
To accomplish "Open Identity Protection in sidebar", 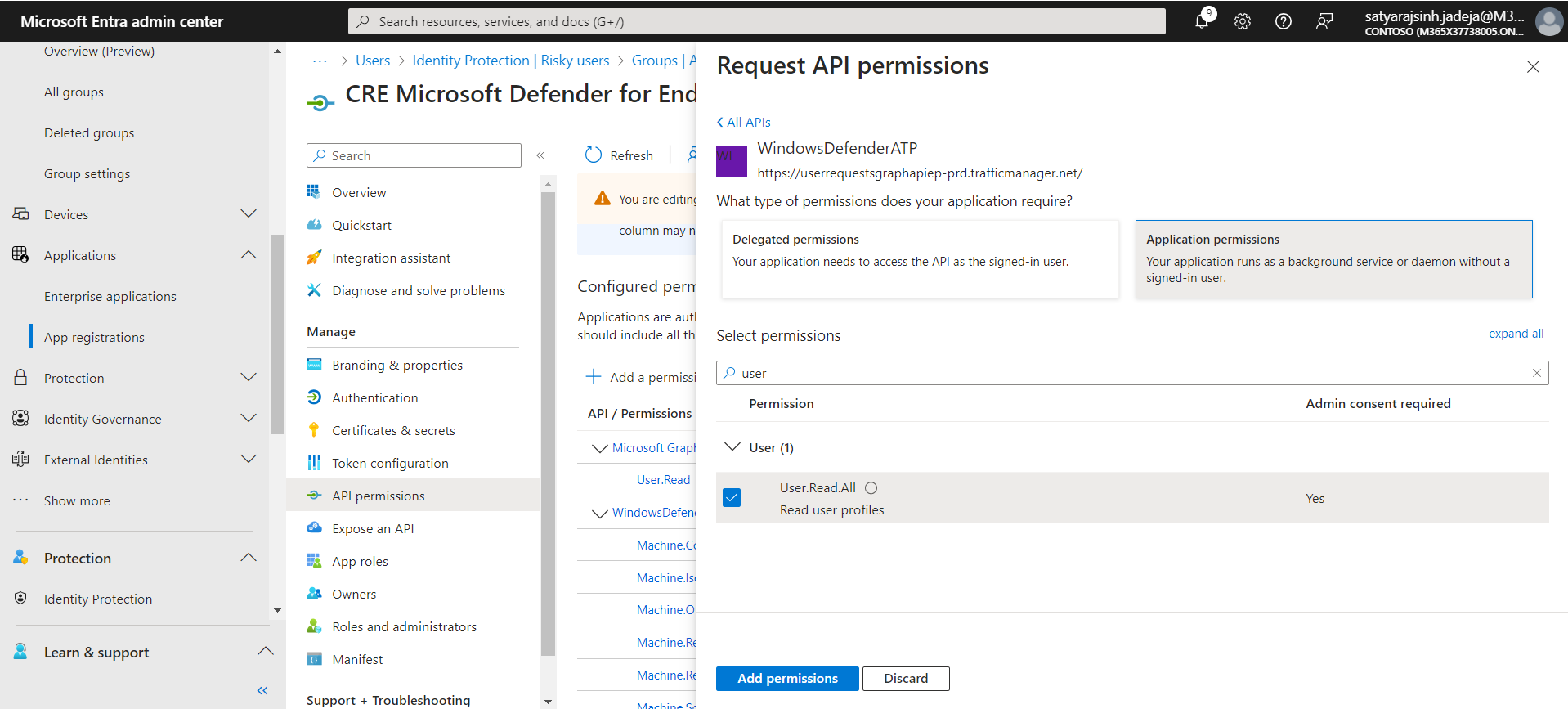I will 98,599.
